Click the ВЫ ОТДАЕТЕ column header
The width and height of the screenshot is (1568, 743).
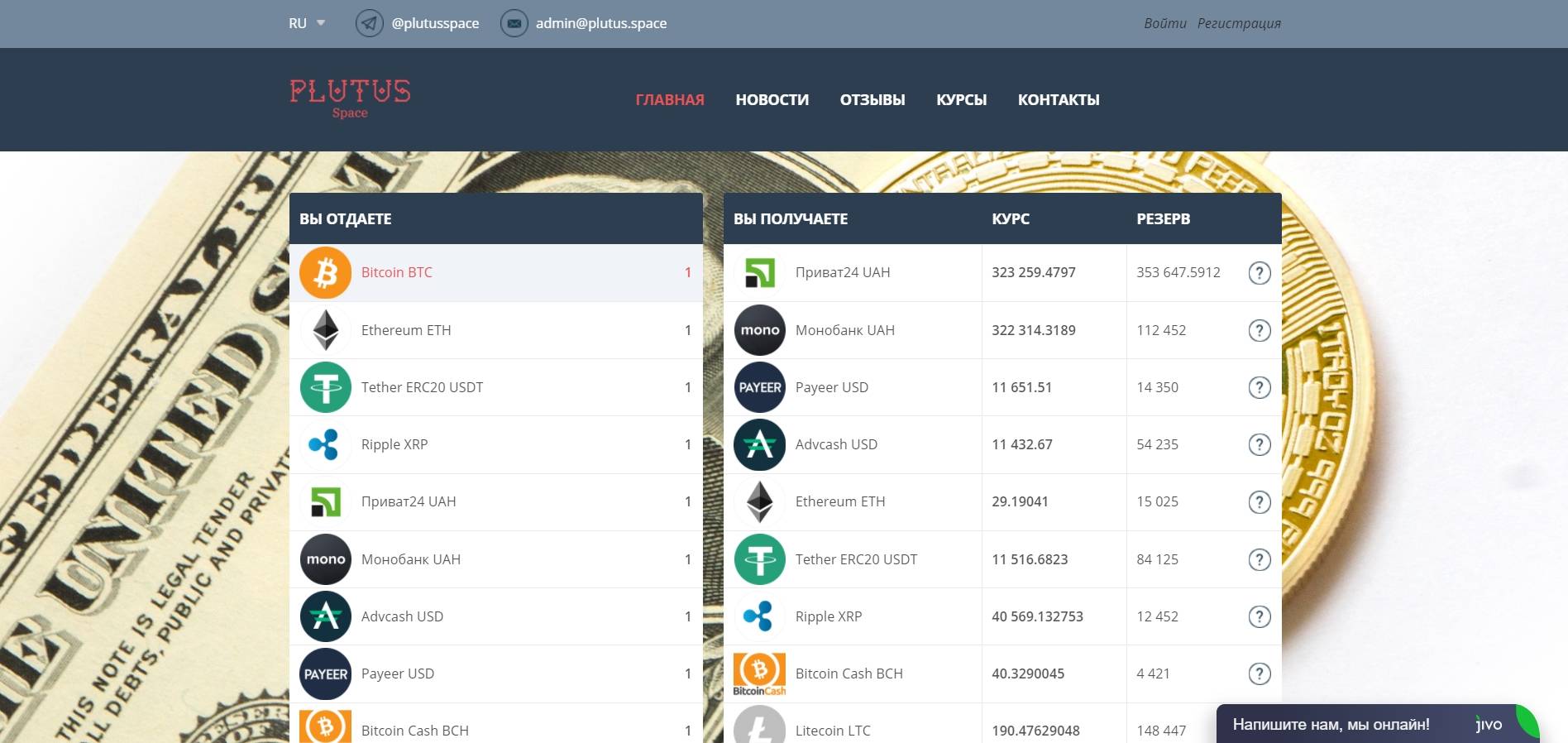click(346, 219)
